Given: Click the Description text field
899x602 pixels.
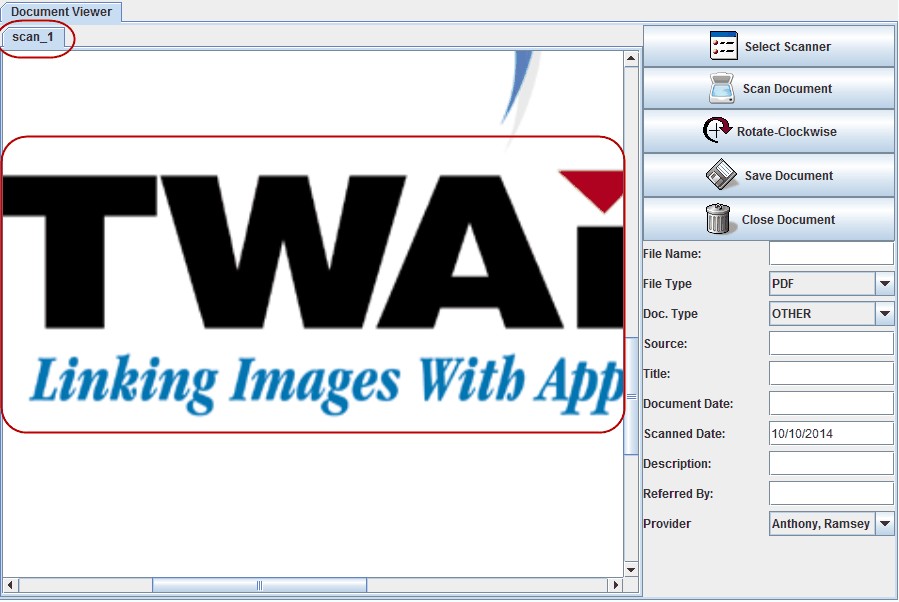Looking at the screenshot, I should [x=830, y=464].
